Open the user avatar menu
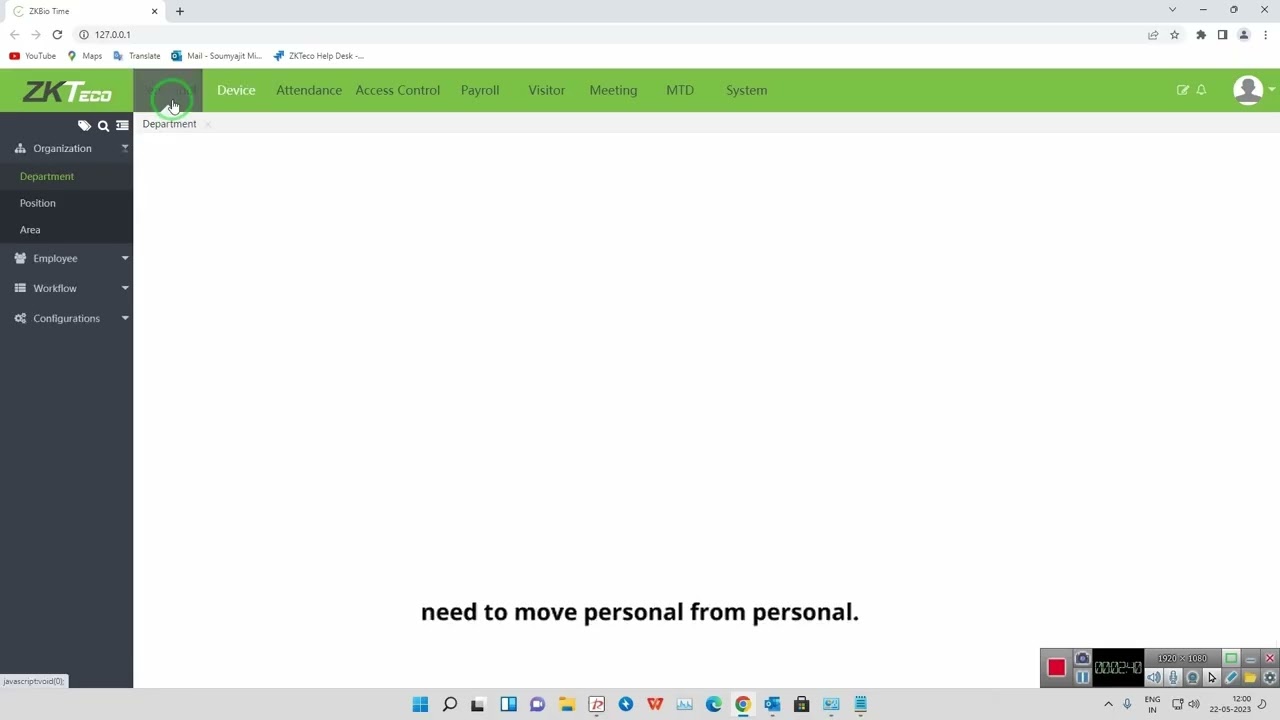Image resolution: width=1280 pixels, height=720 pixels. 1247,90
